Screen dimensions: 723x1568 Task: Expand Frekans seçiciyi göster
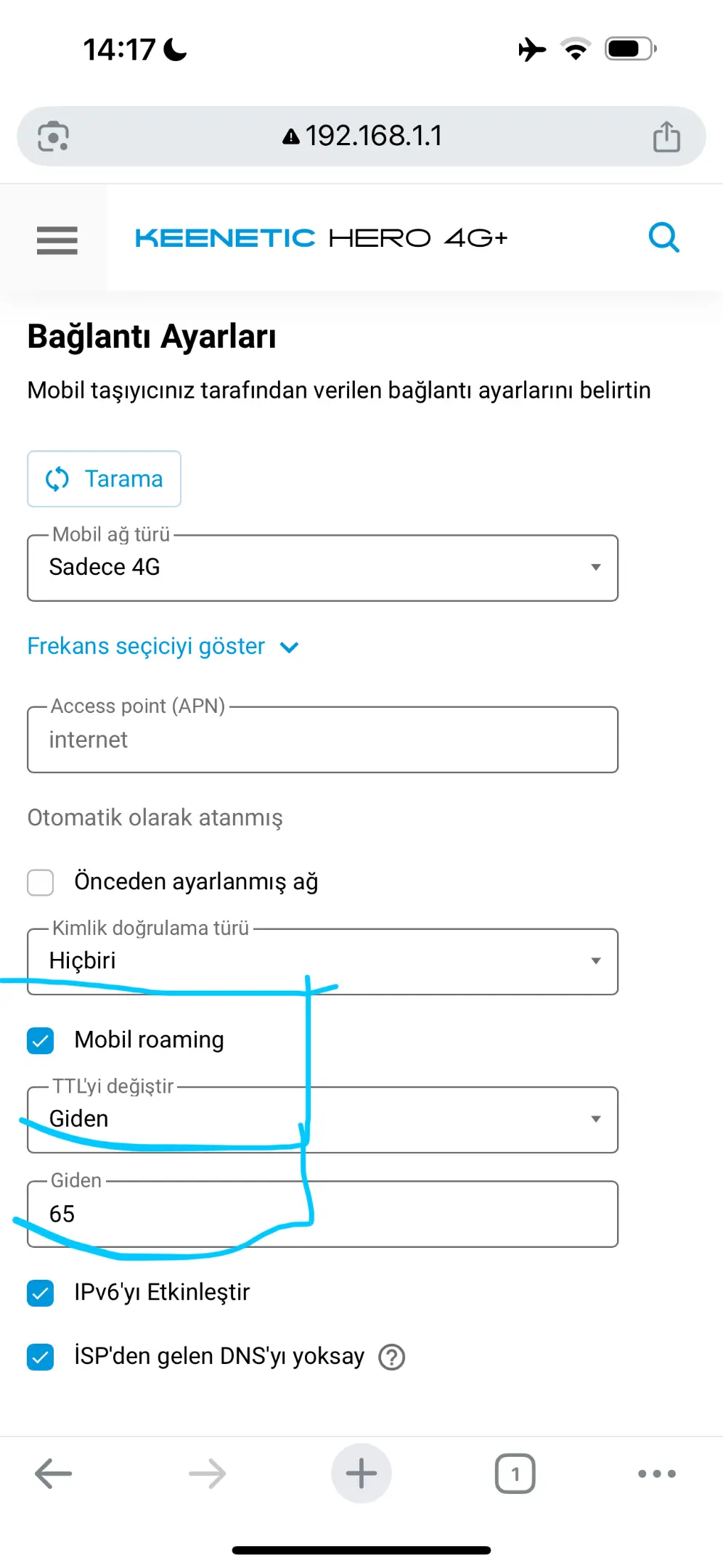pos(163,646)
